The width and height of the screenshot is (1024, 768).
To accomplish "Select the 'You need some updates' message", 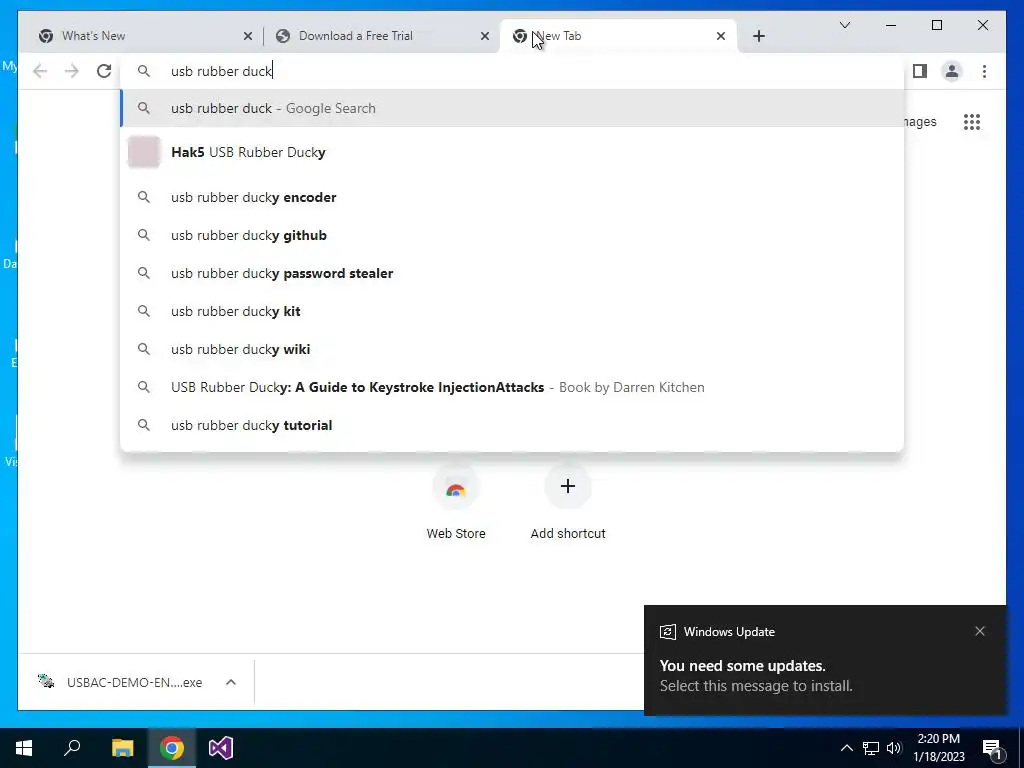I will point(743,666).
